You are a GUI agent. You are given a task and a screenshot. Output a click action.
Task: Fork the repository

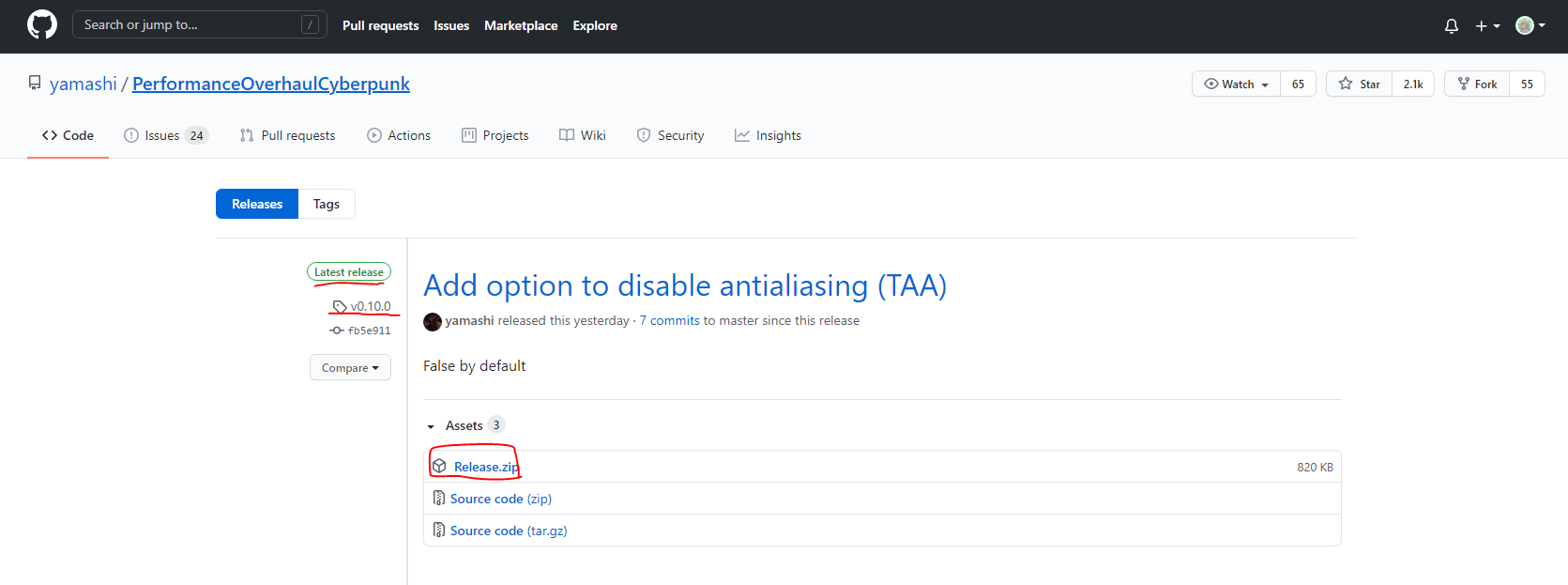click(x=1477, y=84)
